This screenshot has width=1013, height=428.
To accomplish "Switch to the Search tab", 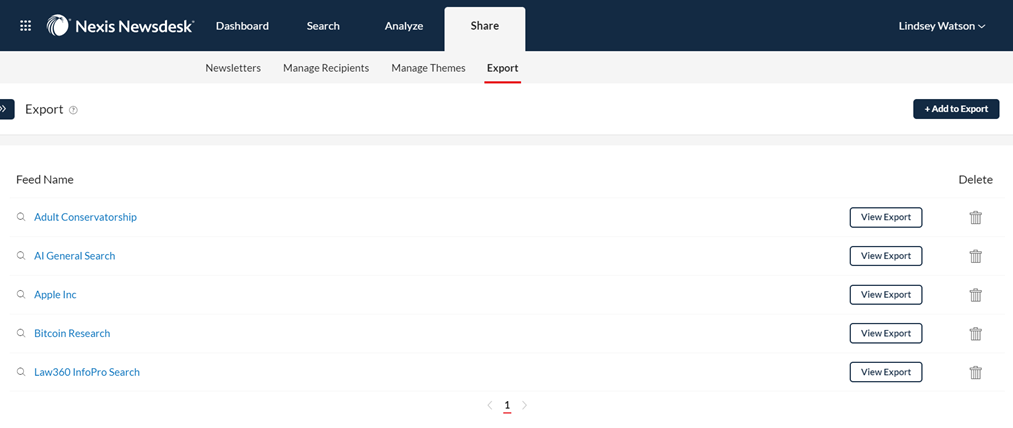I will tap(323, 27).
